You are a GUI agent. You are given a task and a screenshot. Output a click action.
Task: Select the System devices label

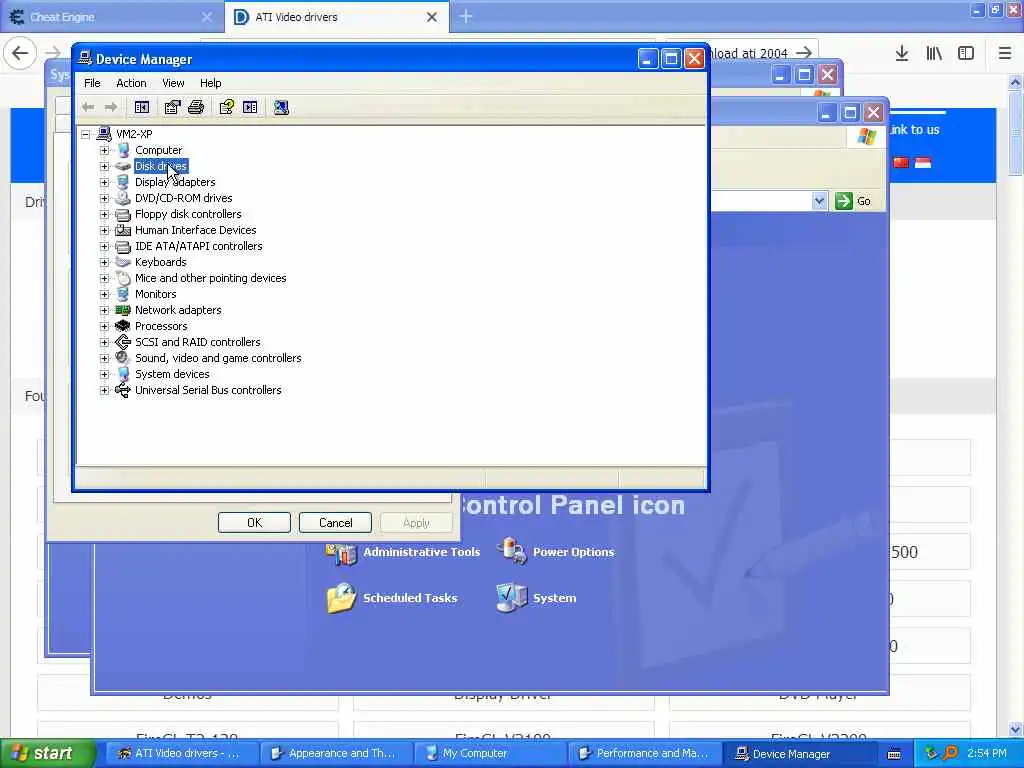(172, 374)
